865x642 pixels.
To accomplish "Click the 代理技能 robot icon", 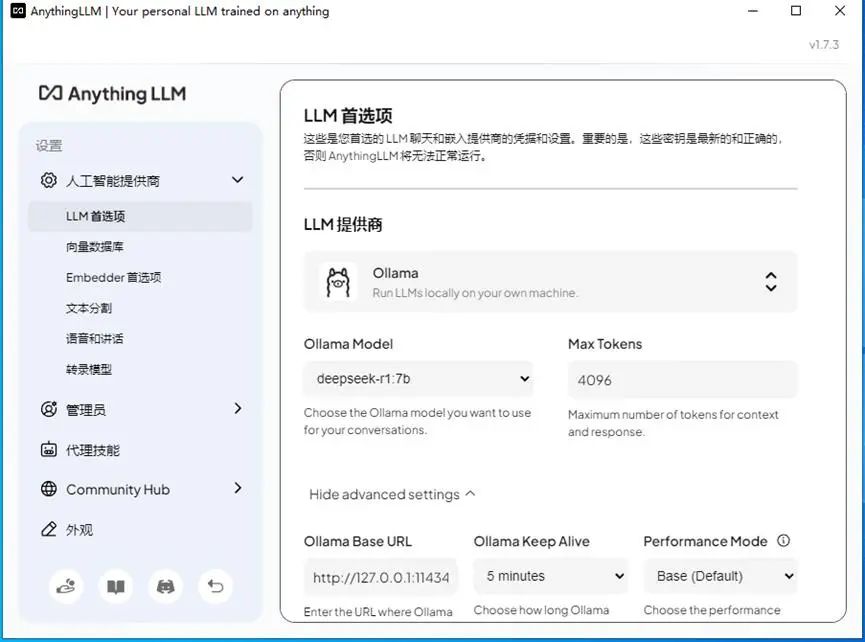I will coord(49,450).
